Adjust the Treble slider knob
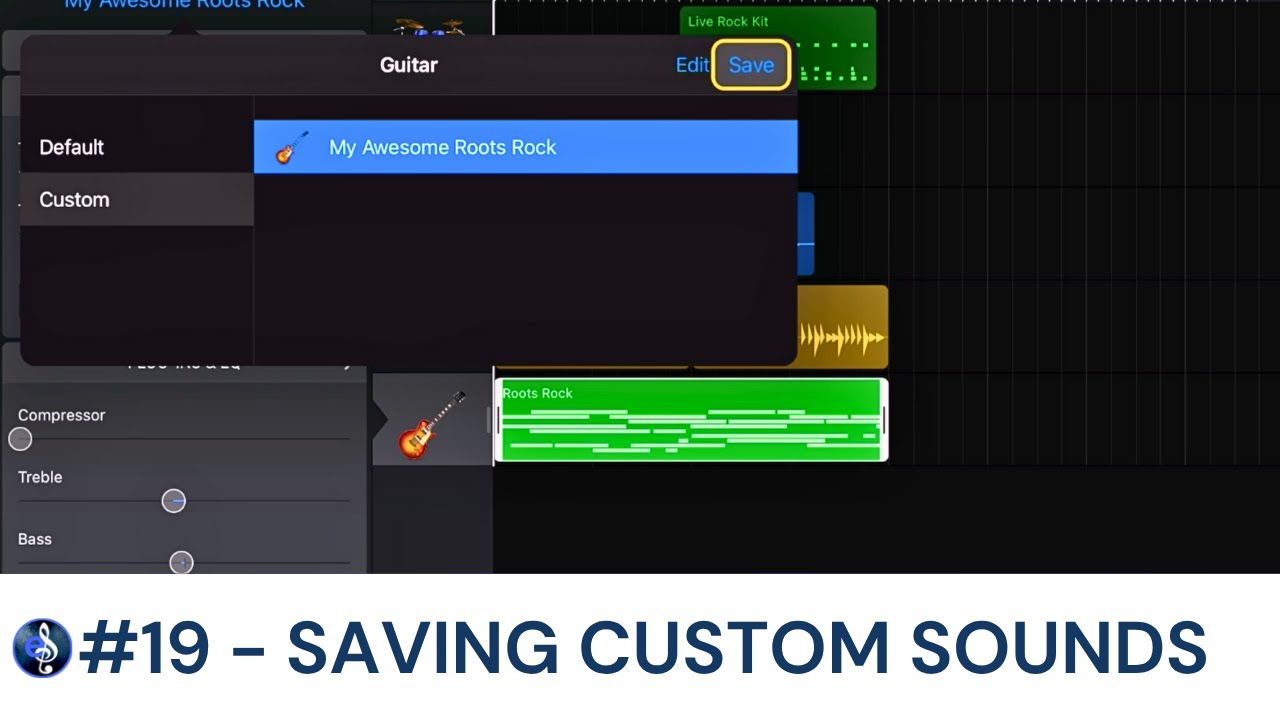This screenshot has width=1280, height=720. (174, 501)
